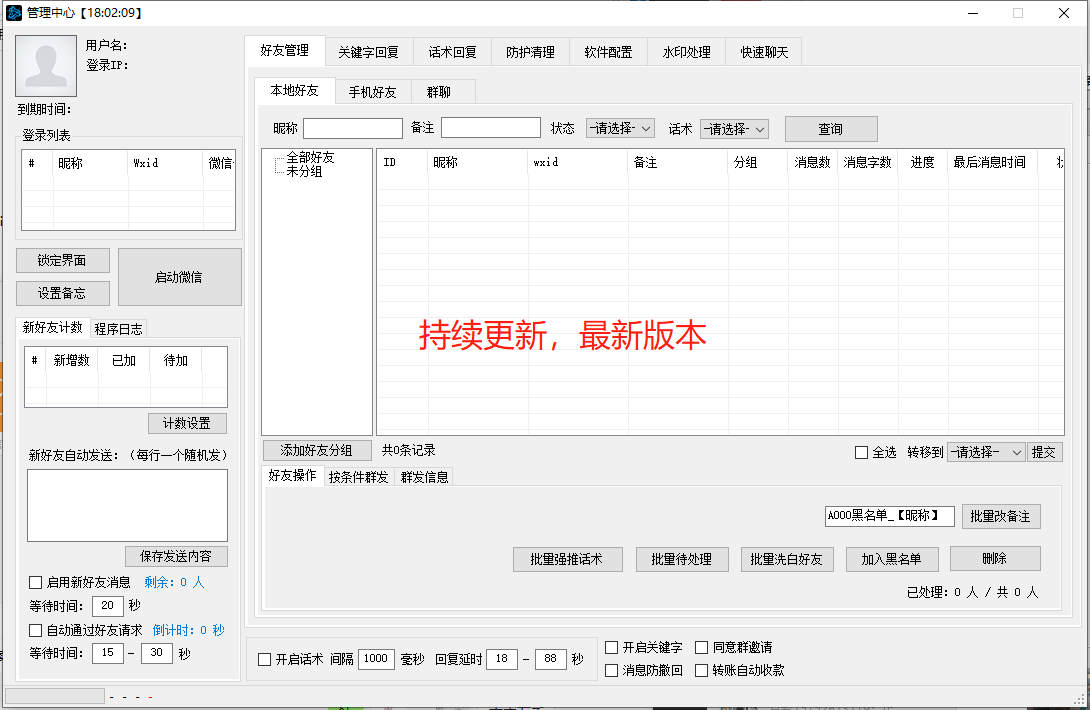Open the 软件配置 tab
The width and height of the screenshot is (1090, 710).
(608, 52)
